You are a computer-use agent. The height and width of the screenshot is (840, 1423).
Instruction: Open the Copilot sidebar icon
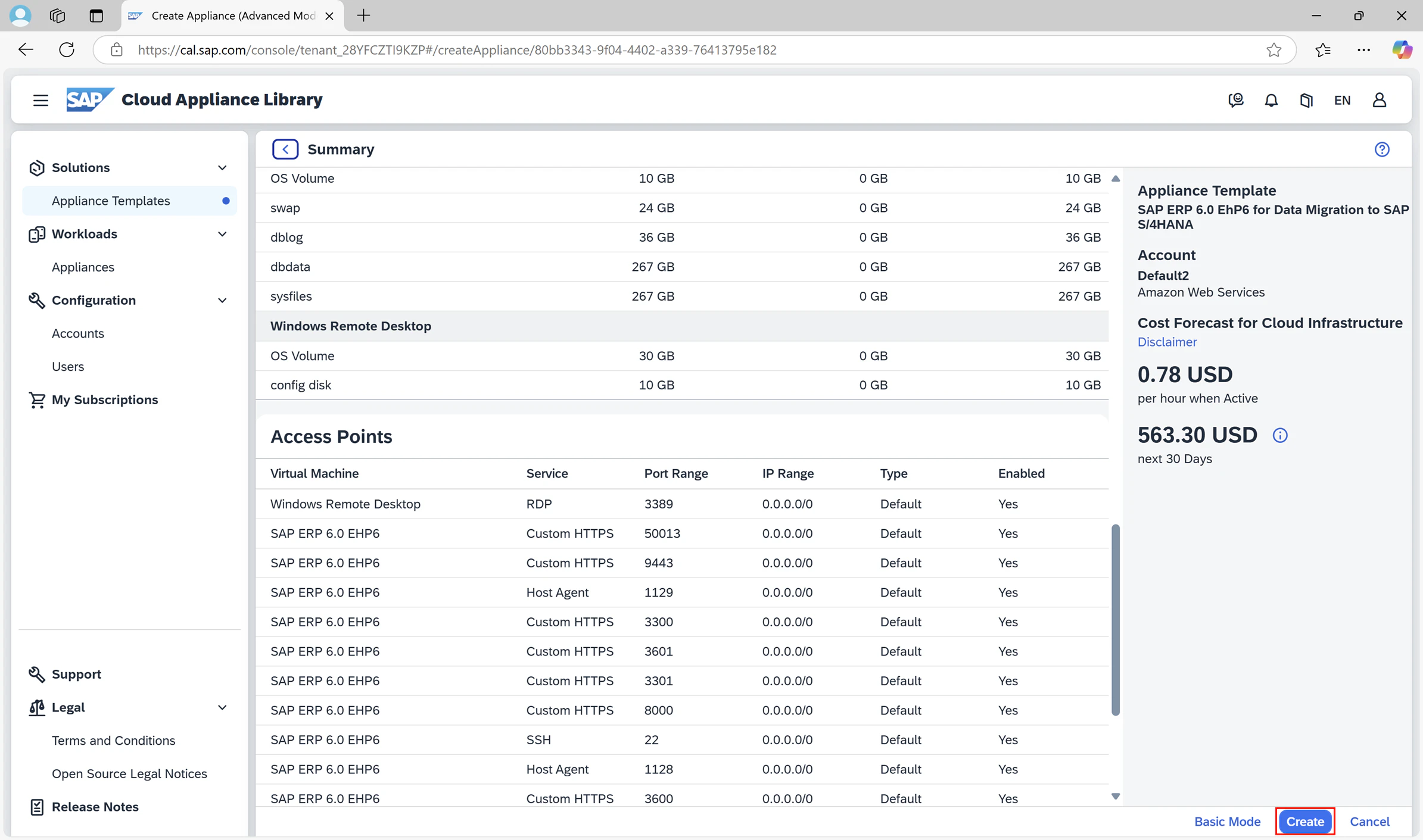1402,50
